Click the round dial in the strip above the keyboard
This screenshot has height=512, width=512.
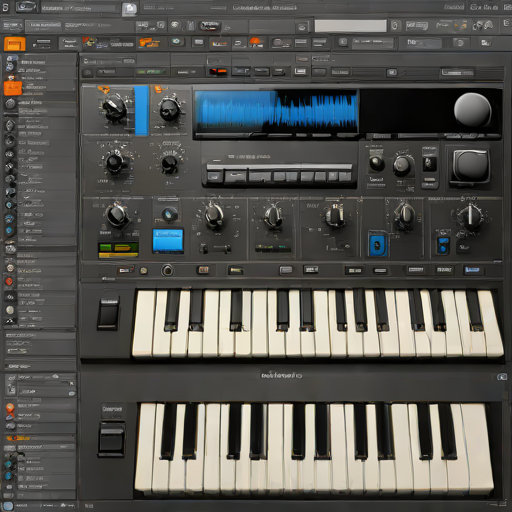pyautogui.click(x=167, y=270)
